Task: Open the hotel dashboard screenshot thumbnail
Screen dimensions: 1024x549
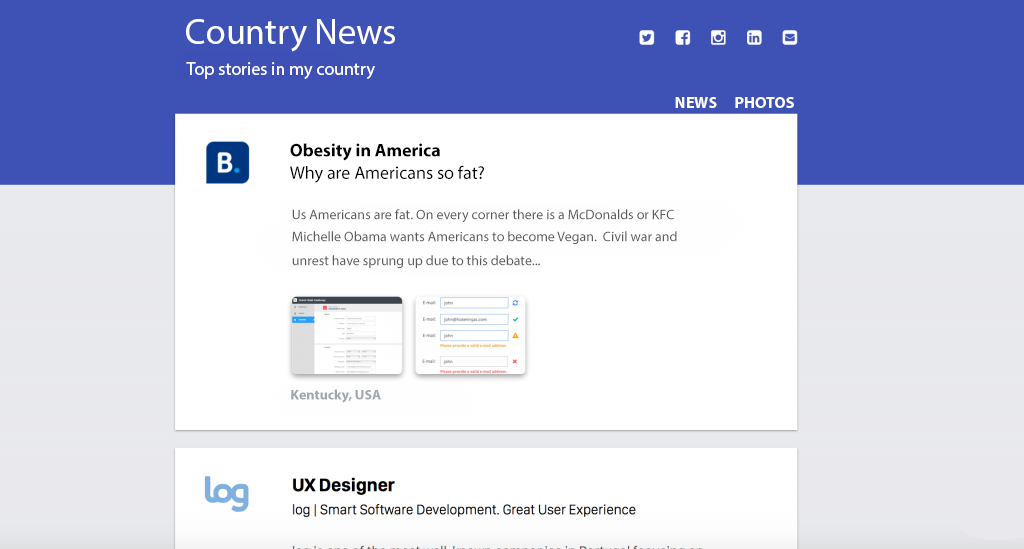Action: [x=346, y=335]
